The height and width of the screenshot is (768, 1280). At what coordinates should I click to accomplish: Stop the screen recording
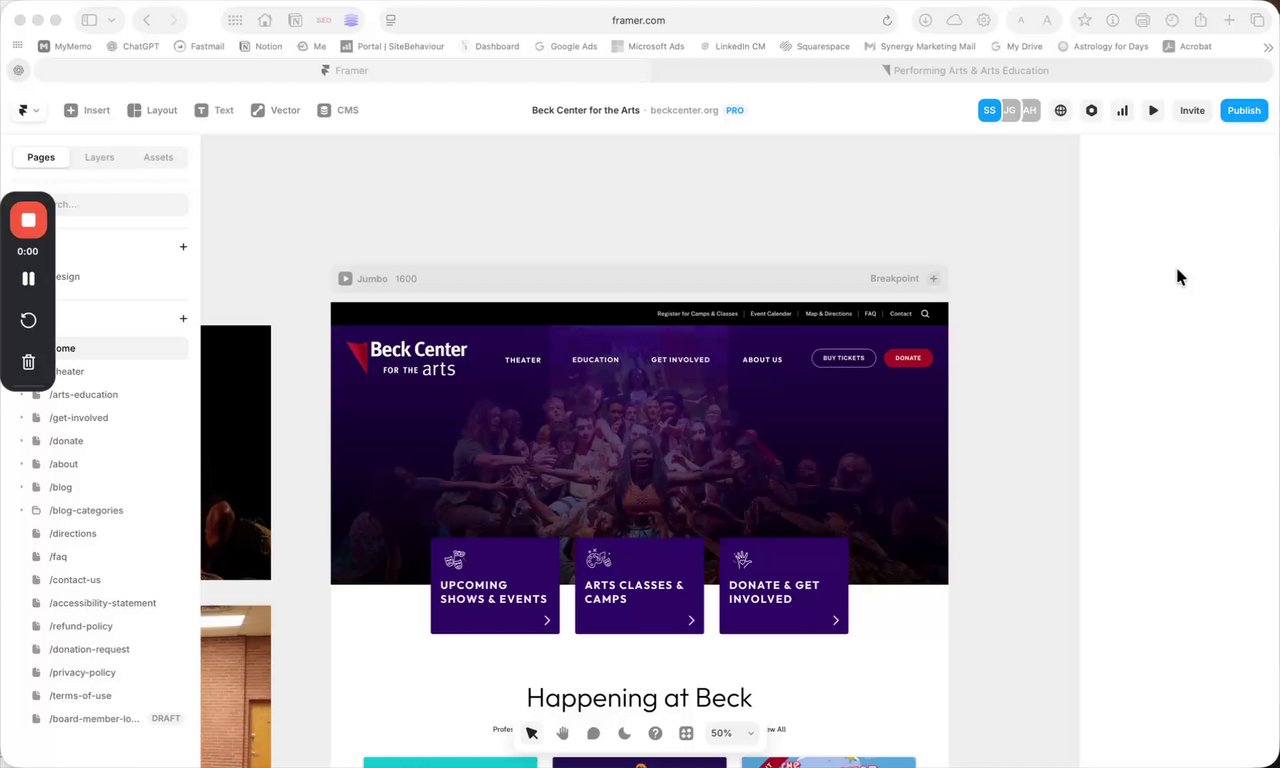click(x=28, y=220)
